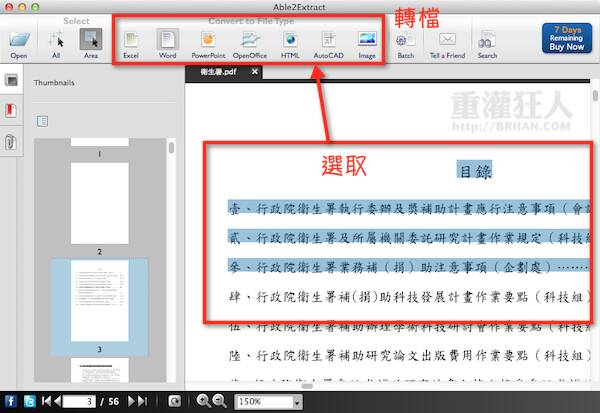Click the line starting with 貳、行政院衛生署
The image size is (600, 413).
tap(409, 238)
